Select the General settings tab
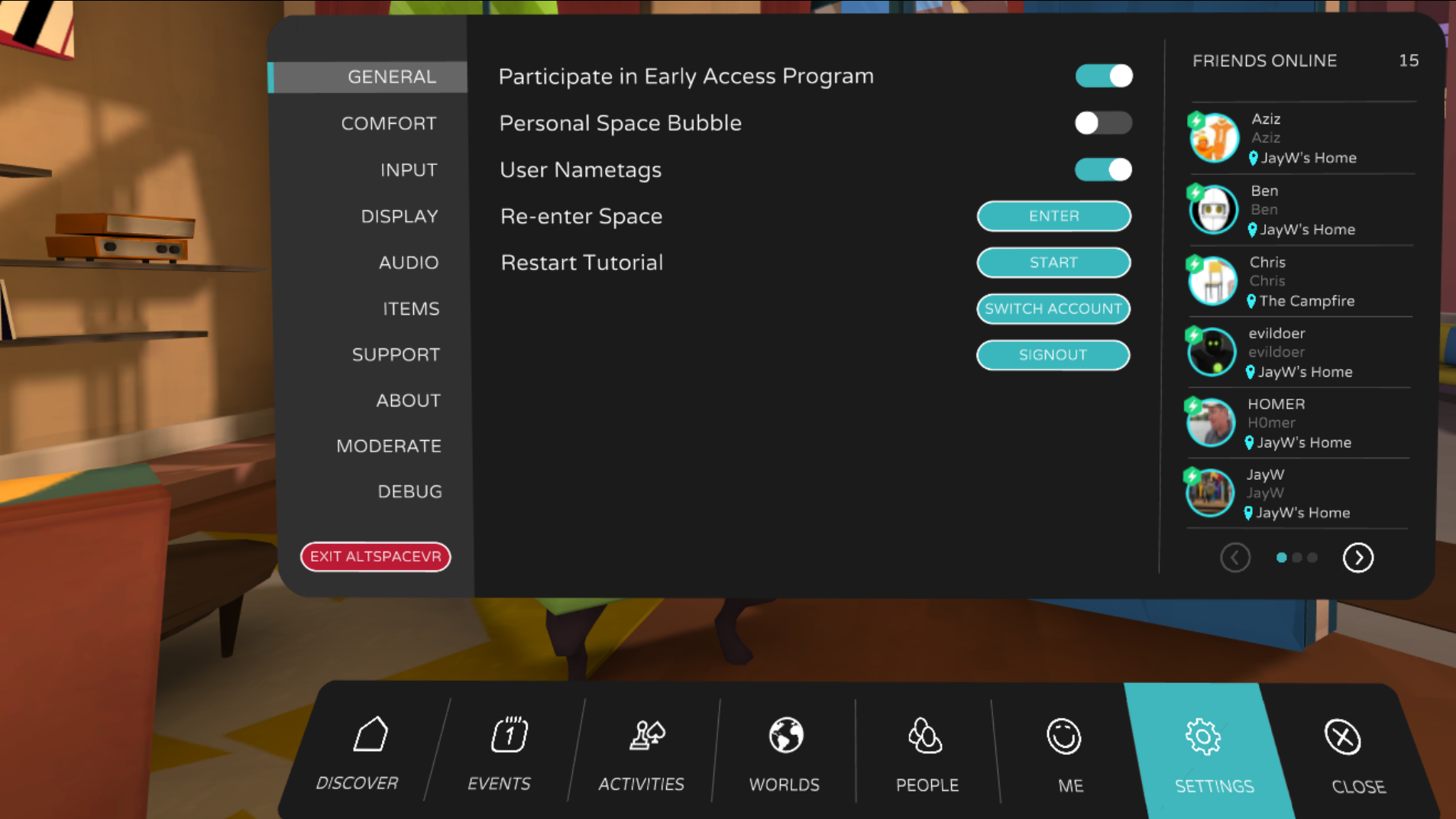Screen dimensions: 1456x819 click(x=368, y=77)
